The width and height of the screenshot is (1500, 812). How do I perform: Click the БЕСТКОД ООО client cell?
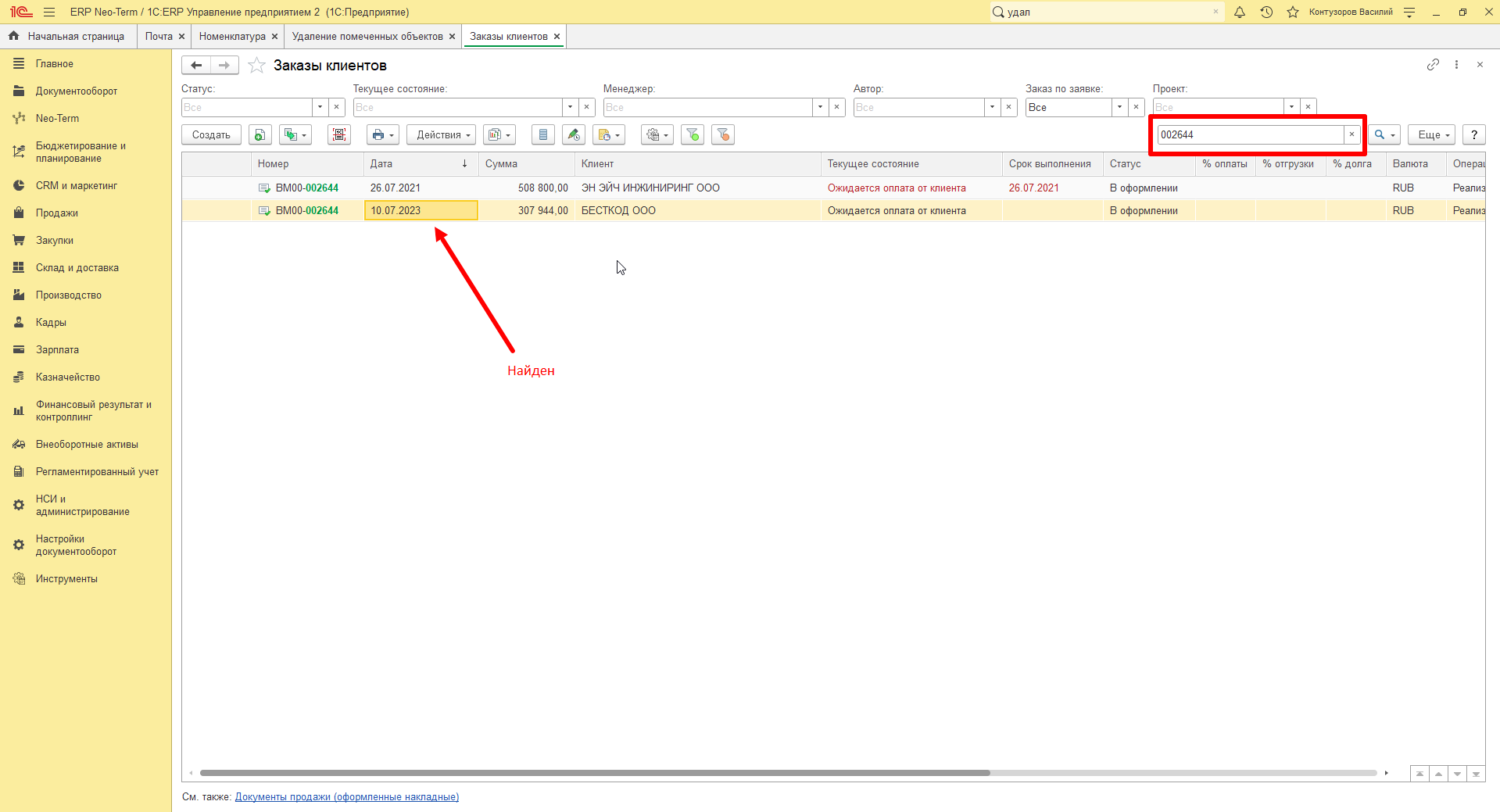pos(697,210)
